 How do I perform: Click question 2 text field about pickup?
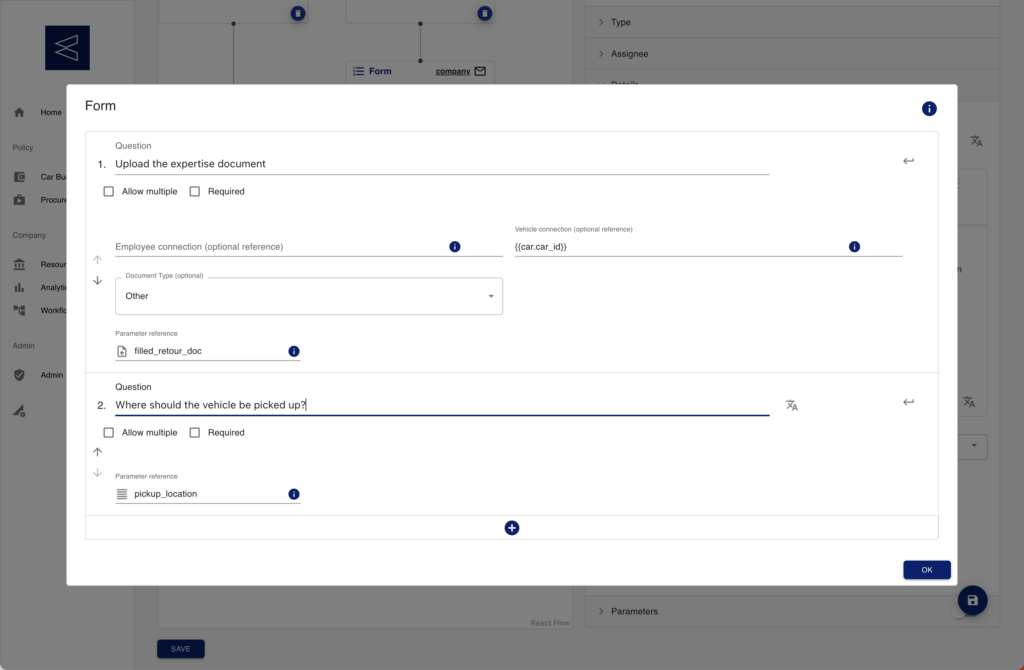(442, 405)
